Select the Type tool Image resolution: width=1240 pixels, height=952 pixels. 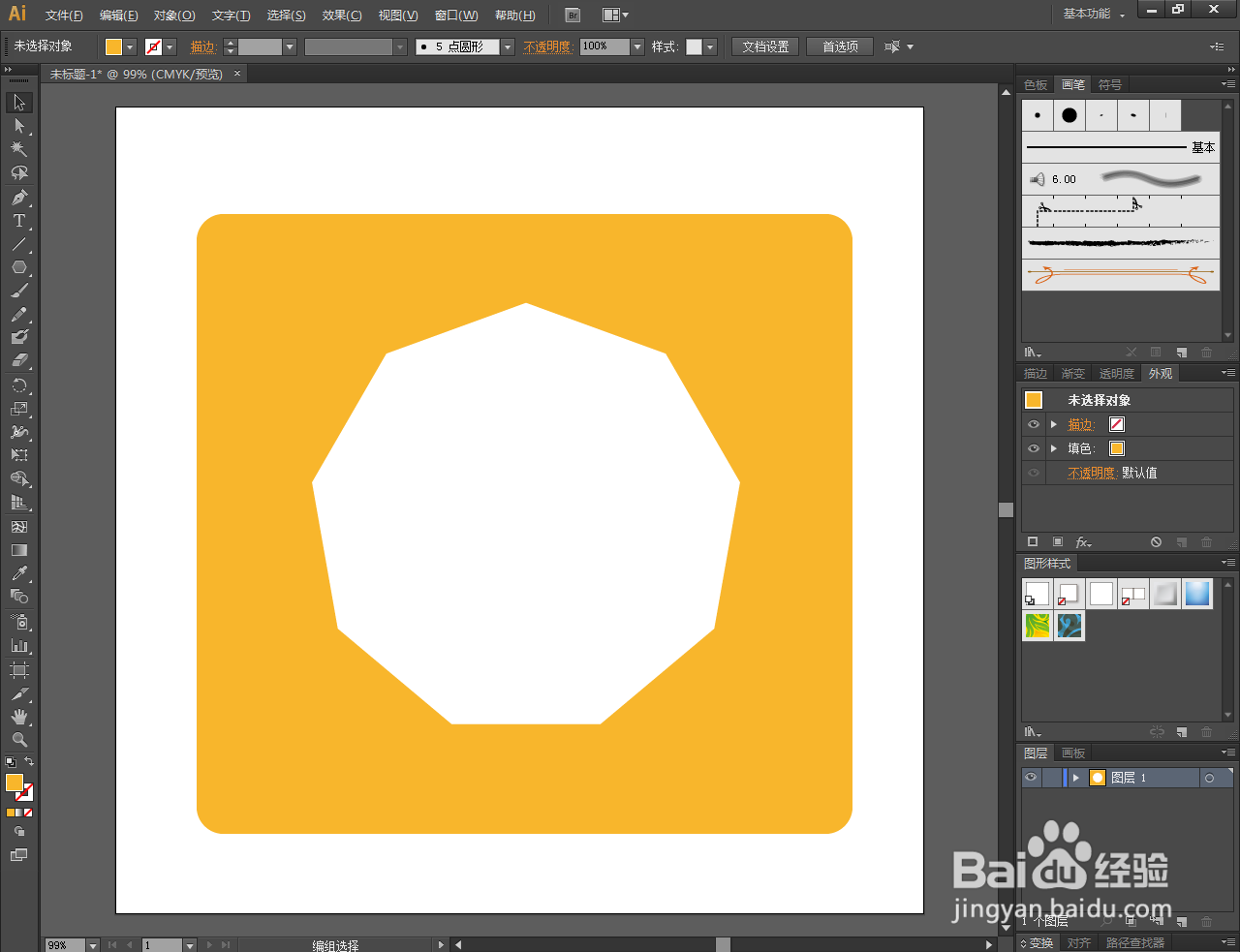(19, 221)
